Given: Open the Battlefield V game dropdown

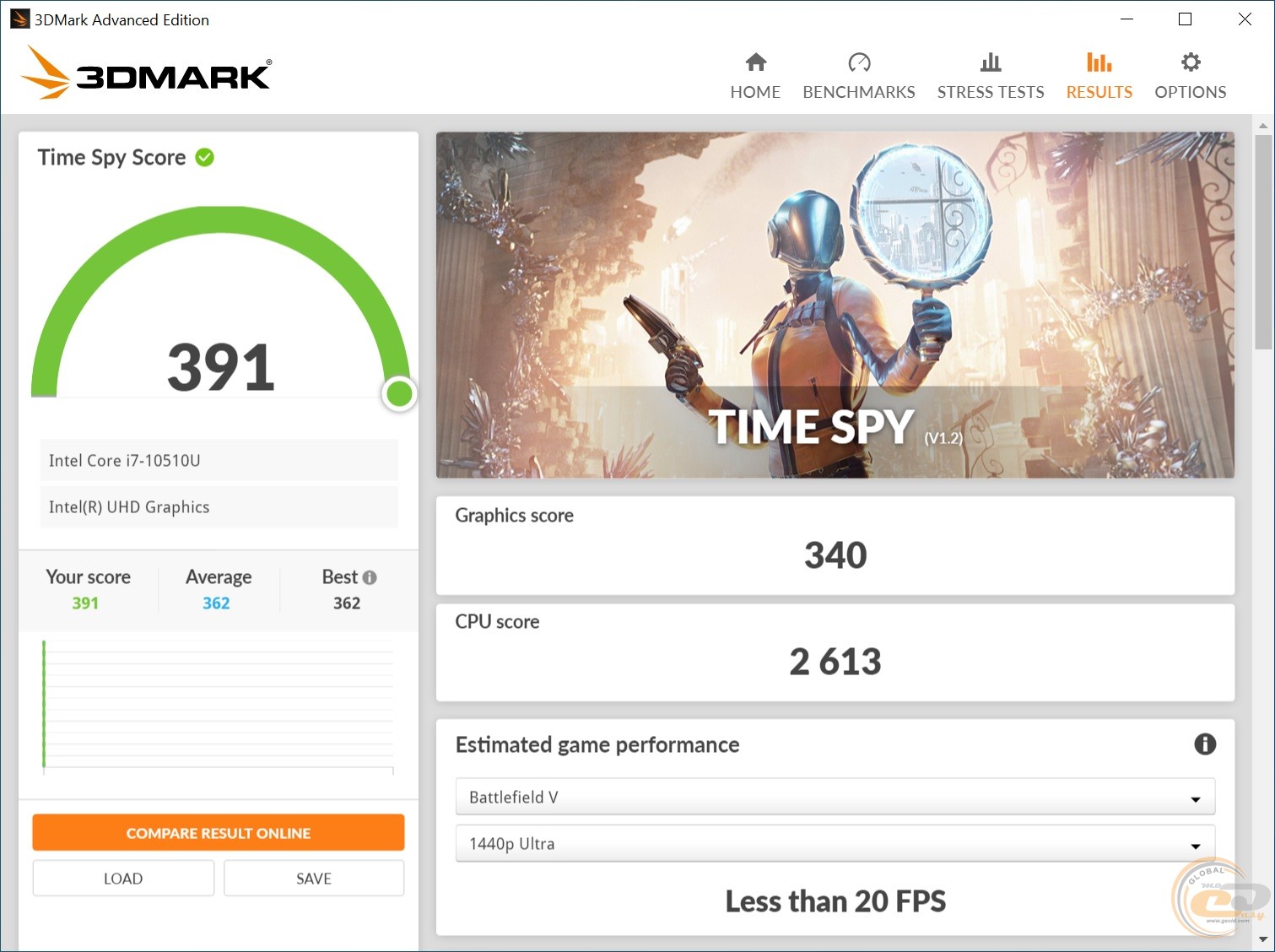Looking at the screenshot, I should click(x=835, y=797).
